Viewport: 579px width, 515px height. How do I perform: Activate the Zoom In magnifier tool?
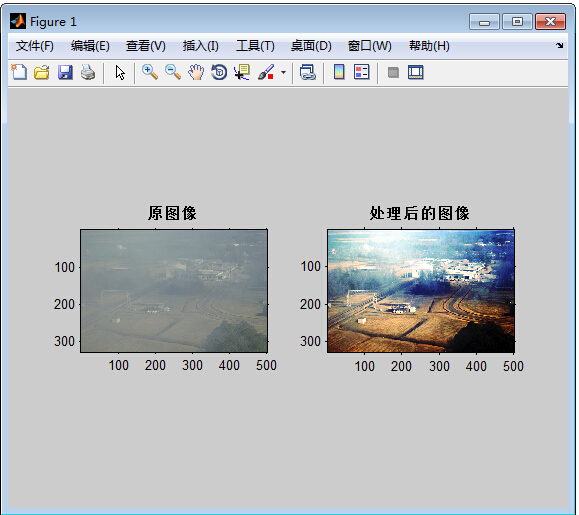click(150, 72)
